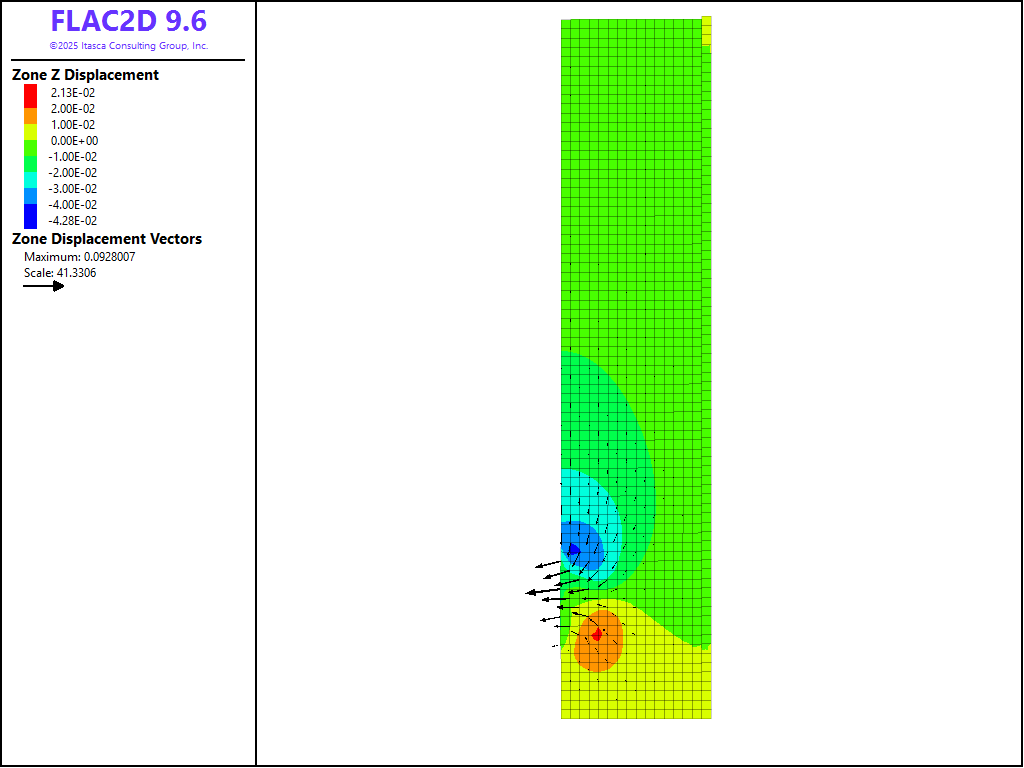The width and height of the screenshot is (1024, 768).
Task: Select the Zone Z Displacement legend heading
Action: point(85,75)
